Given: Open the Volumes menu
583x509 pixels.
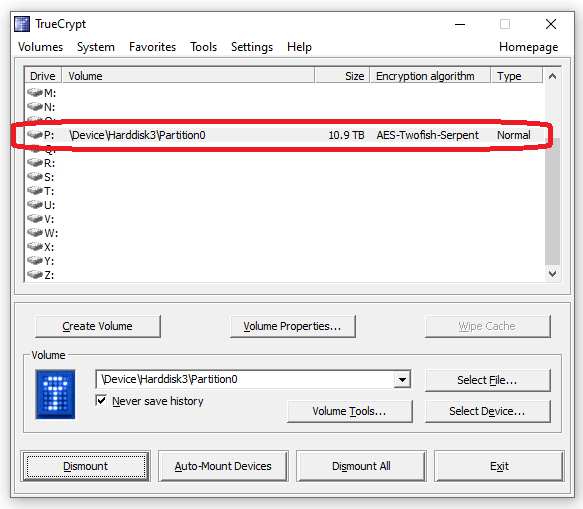Looking at the screenshot, I should (x=41, y=47).
